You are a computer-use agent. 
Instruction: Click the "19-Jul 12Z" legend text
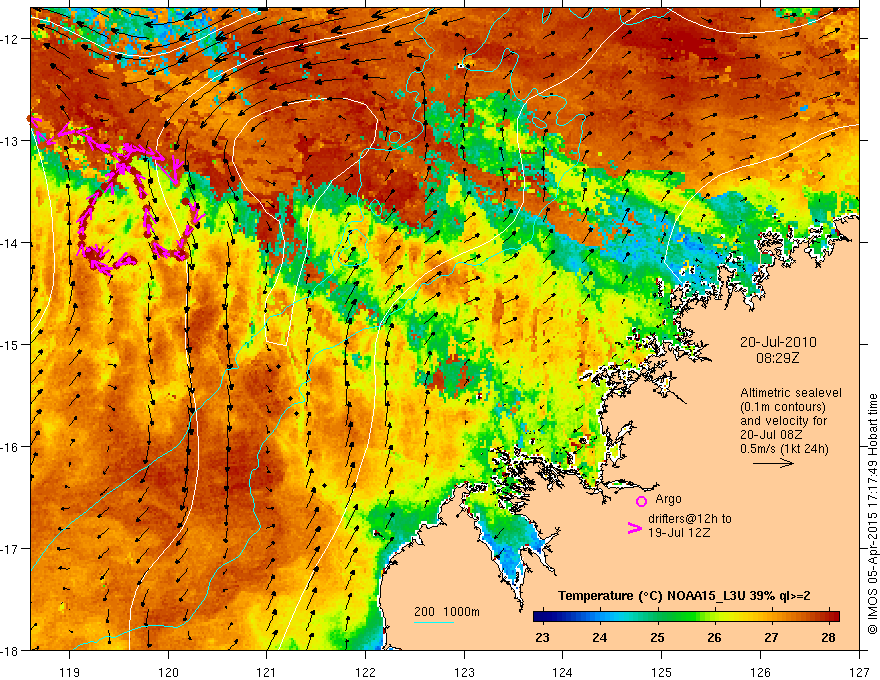click(x=679, y=532)
